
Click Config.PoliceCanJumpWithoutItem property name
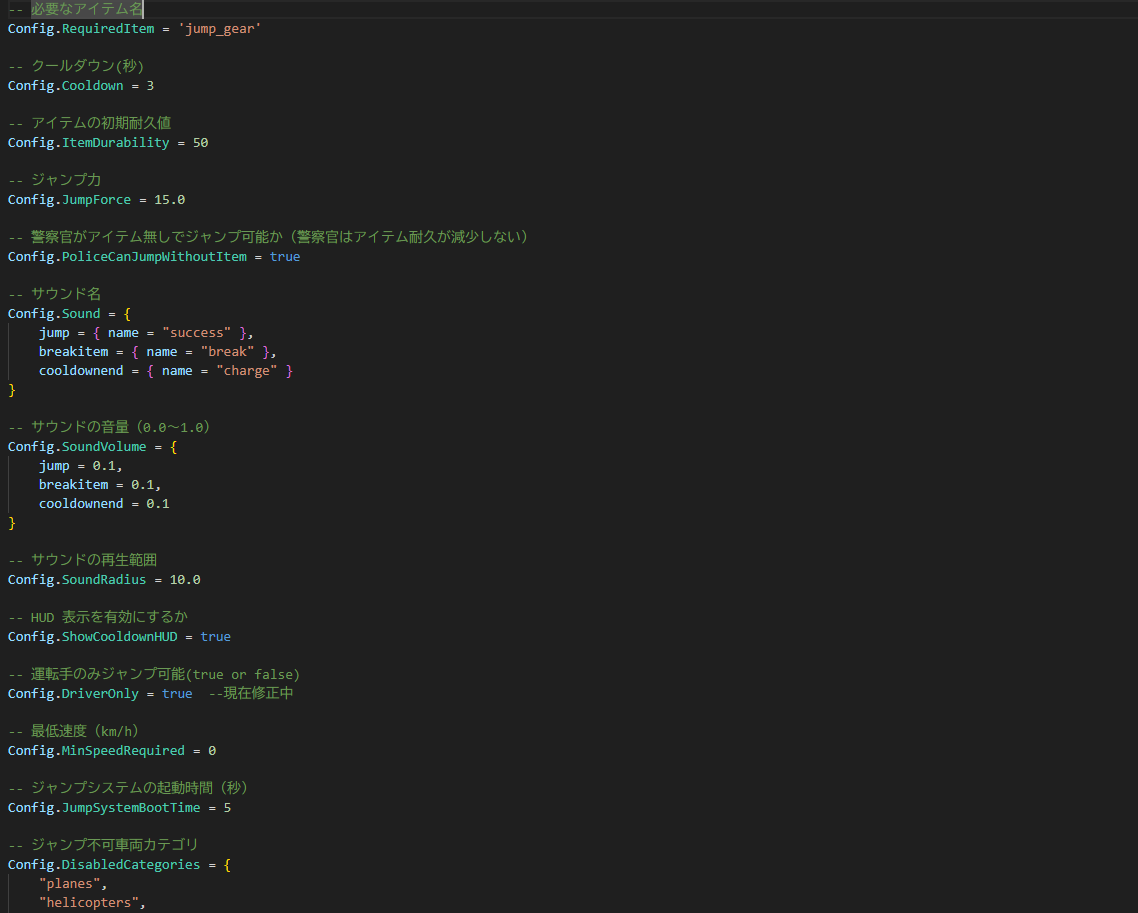128,257
